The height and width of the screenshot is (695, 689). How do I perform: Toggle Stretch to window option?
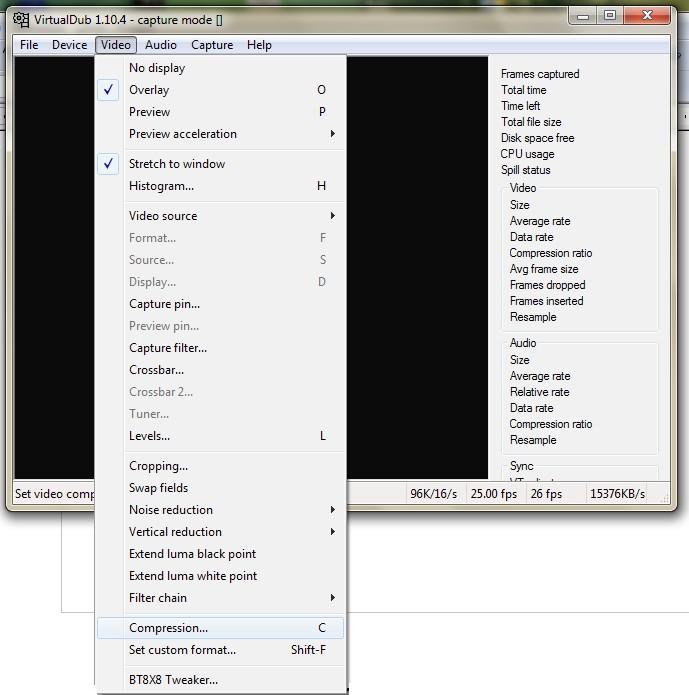(x=220, y=164)
